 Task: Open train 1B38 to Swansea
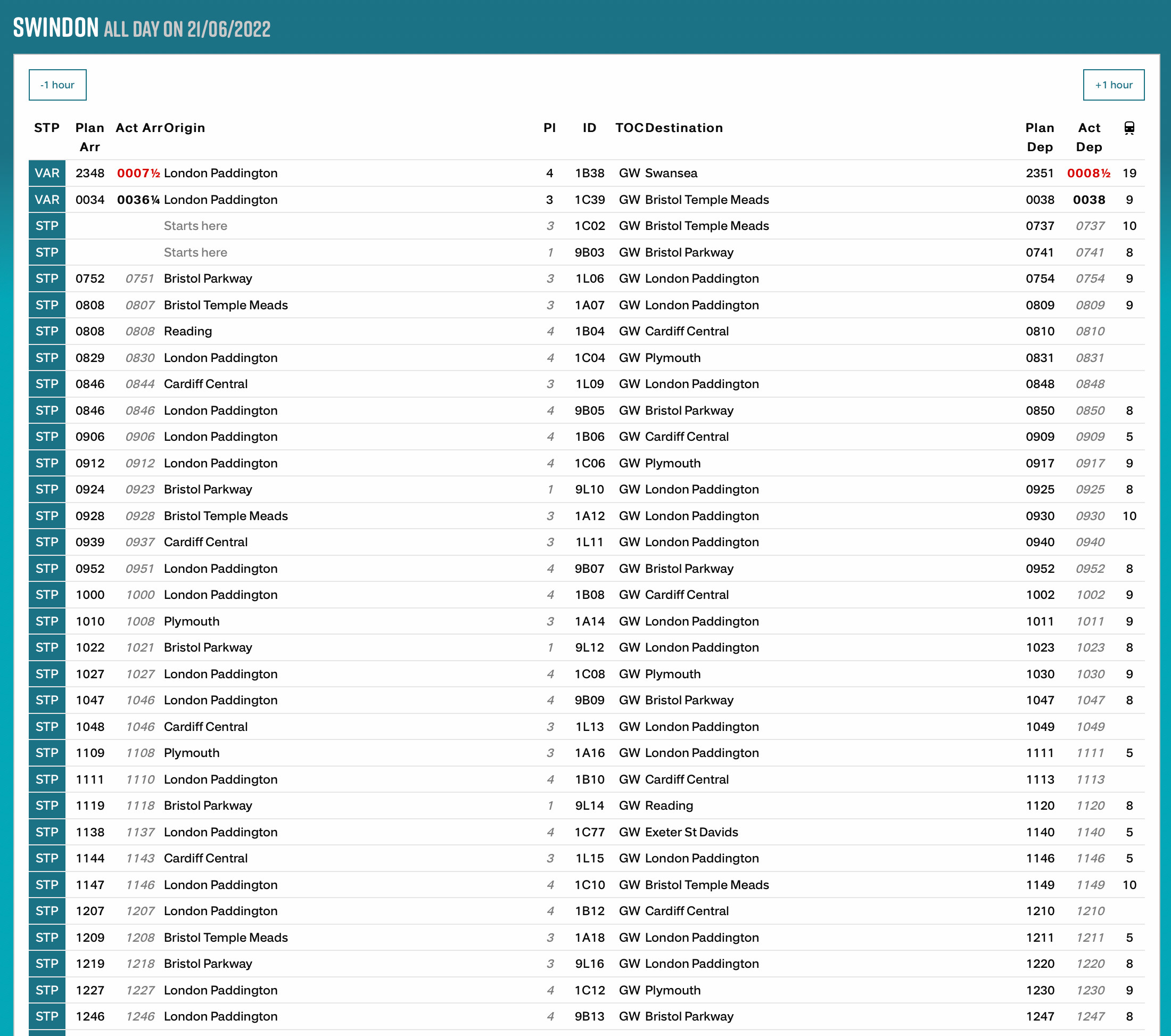click(590, 173)
